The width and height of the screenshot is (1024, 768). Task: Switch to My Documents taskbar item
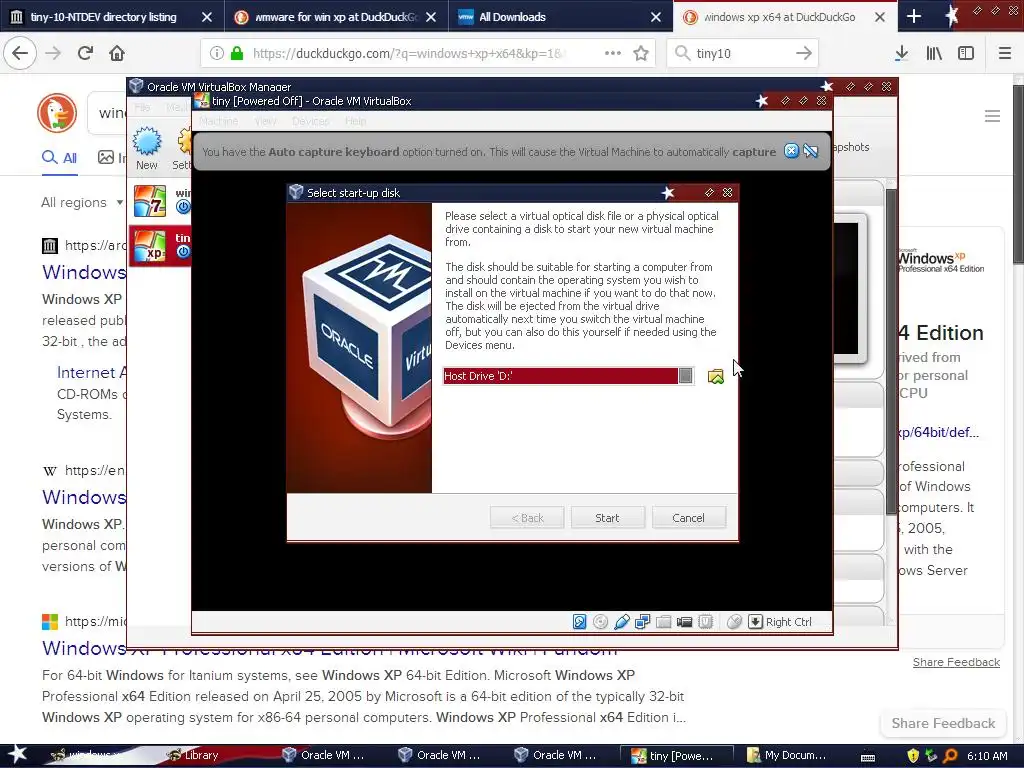coord(788,755)
